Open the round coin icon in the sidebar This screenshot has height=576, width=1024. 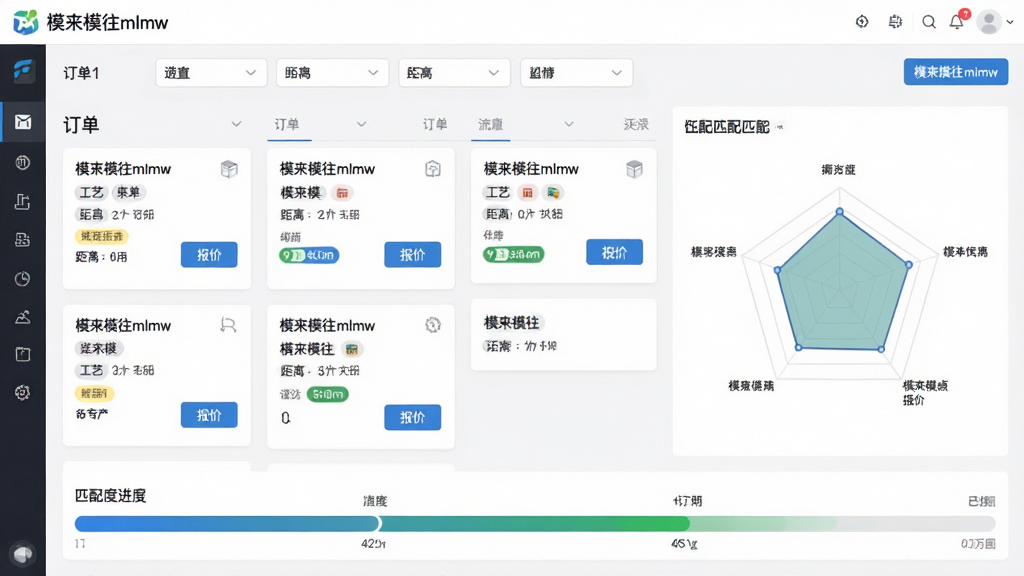tap(23, 162)
